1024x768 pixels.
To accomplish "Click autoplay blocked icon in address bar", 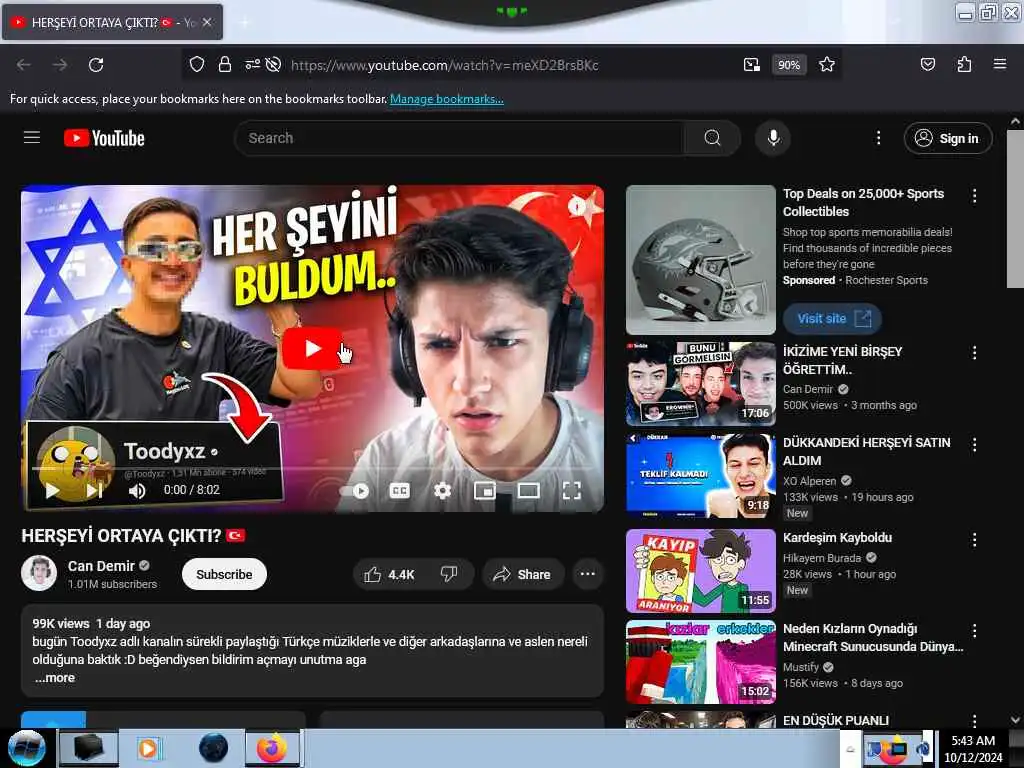I will point(274,64).
